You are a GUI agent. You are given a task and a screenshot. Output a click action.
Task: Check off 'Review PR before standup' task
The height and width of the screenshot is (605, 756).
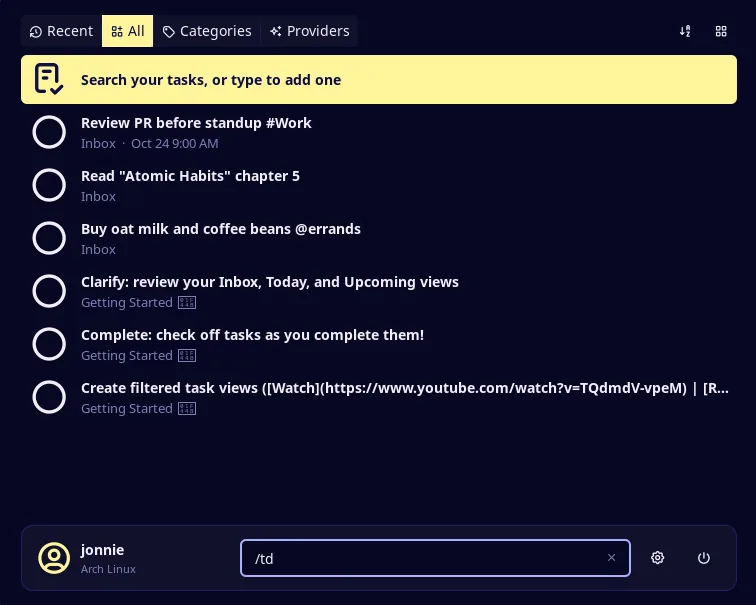49,132
